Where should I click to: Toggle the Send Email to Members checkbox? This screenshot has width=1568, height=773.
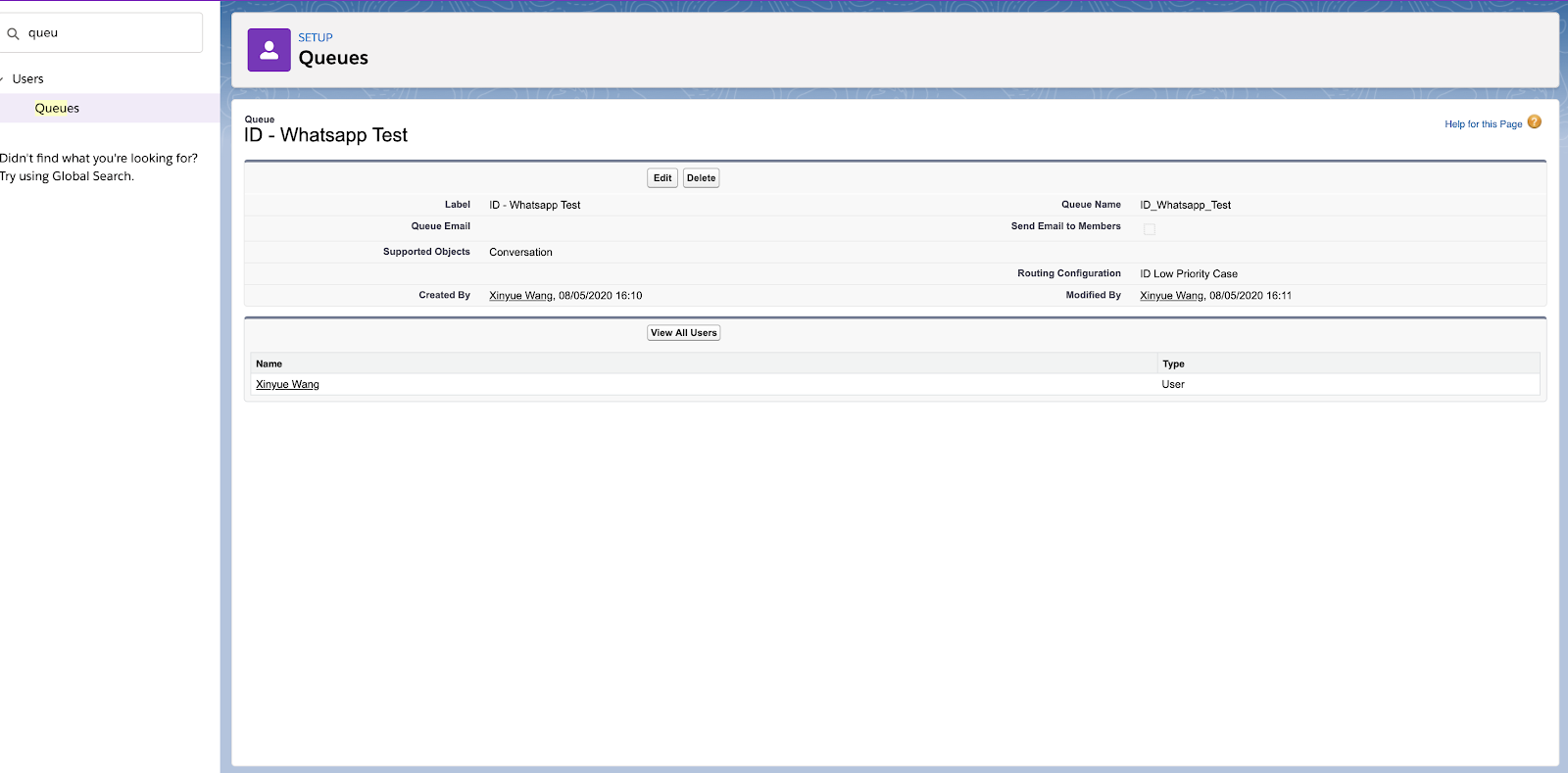(1150, 229)
